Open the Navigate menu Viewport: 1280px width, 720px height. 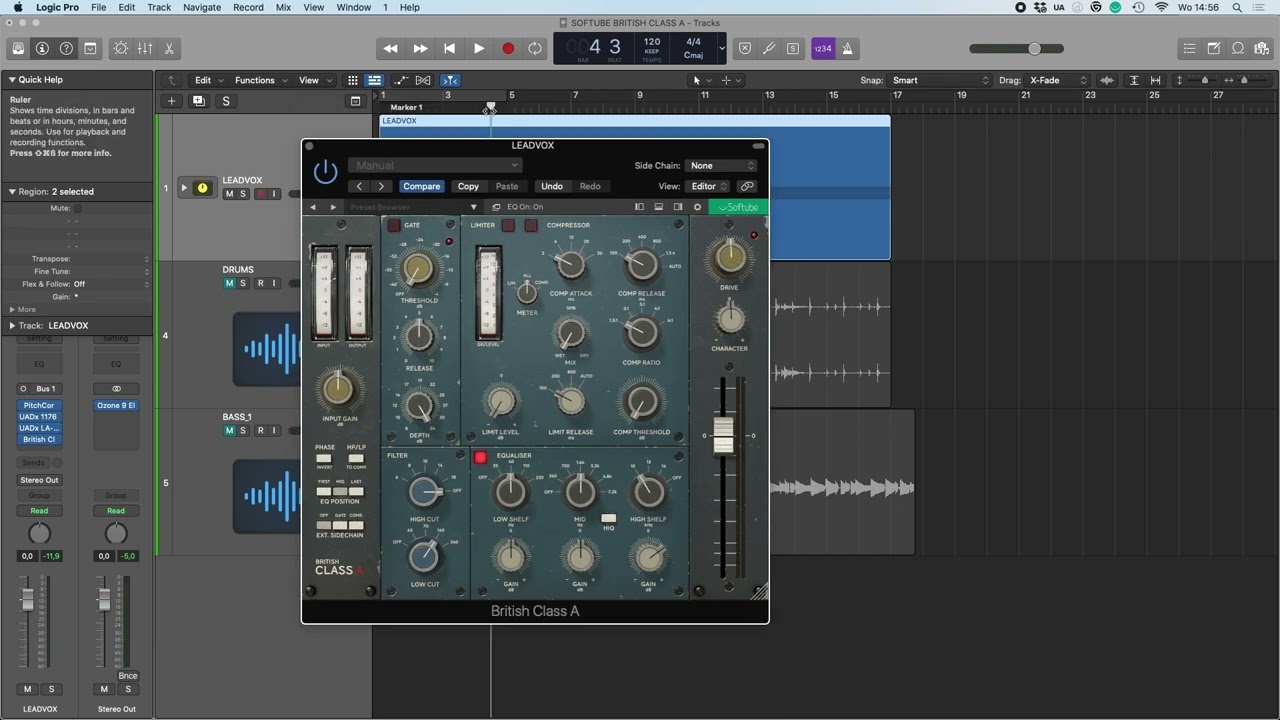pos(202,7)
